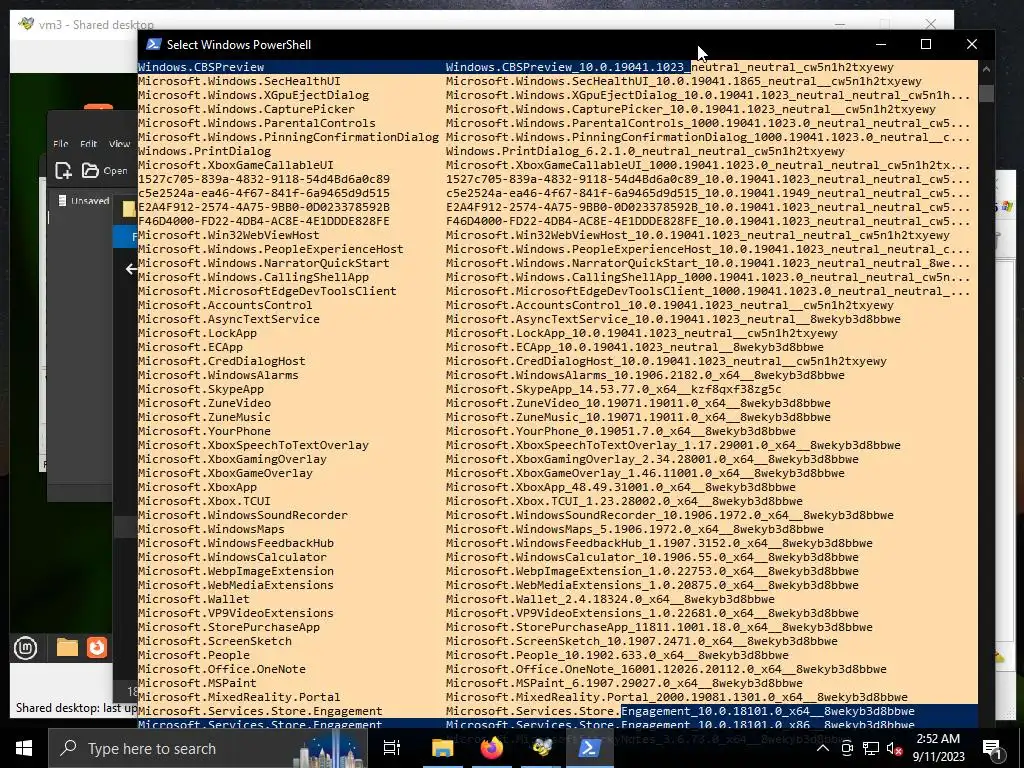Select the Unsaved document tab
Screen dimensions: 1024x768
[83, 200]
